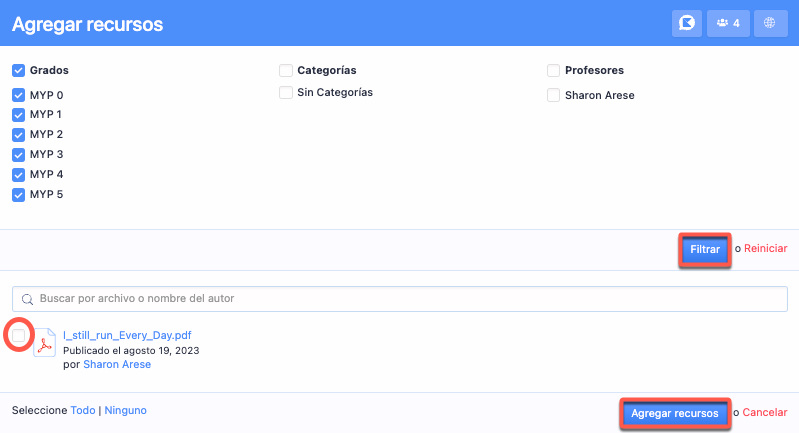Focus the file or author search field
This screenshot has height=433, width=799.
pyautogui.click(x=400, y=299)
